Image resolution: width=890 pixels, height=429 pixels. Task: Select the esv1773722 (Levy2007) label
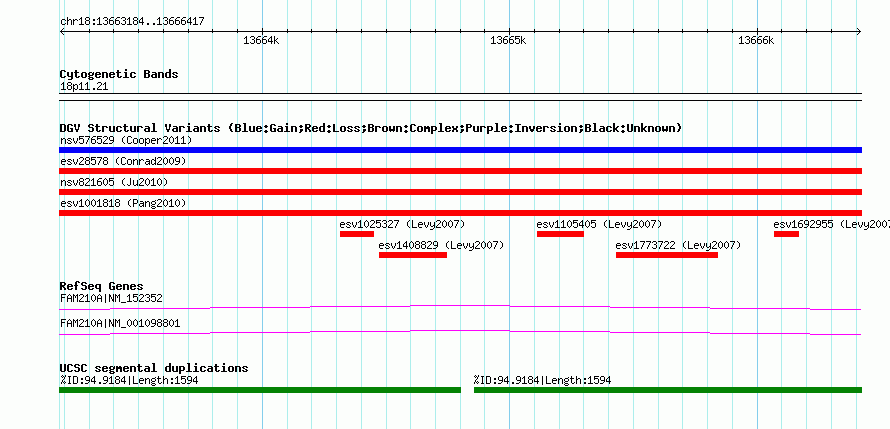tap(678, 245)
